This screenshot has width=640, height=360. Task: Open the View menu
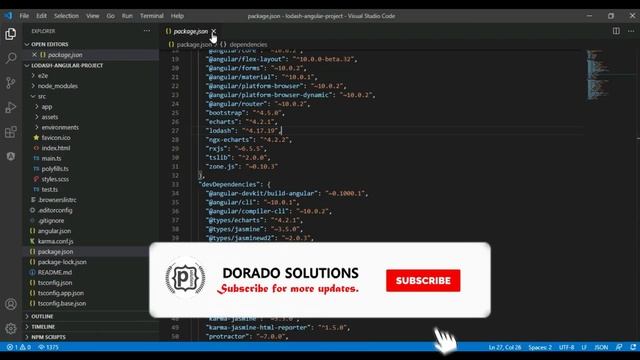click(93, 16)
